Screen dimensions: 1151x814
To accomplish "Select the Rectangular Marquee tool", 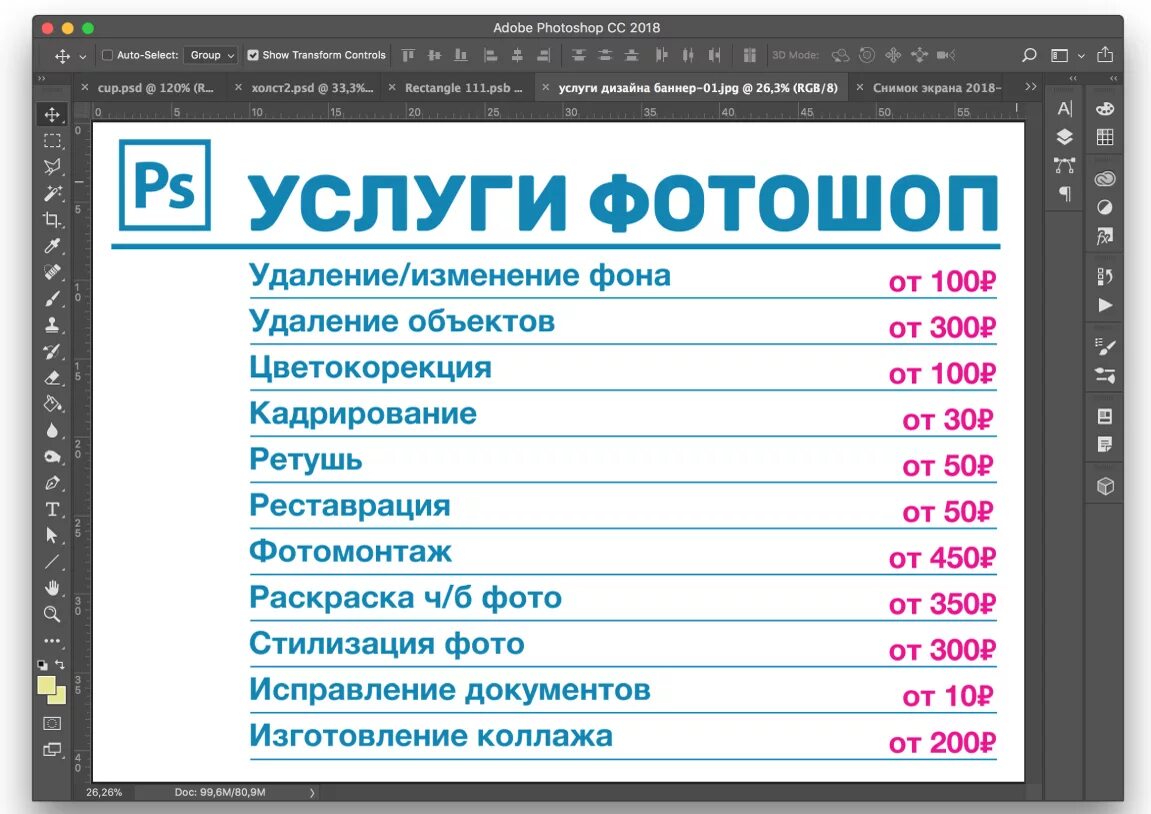I will pyautogui.click(x=52, y=141).
